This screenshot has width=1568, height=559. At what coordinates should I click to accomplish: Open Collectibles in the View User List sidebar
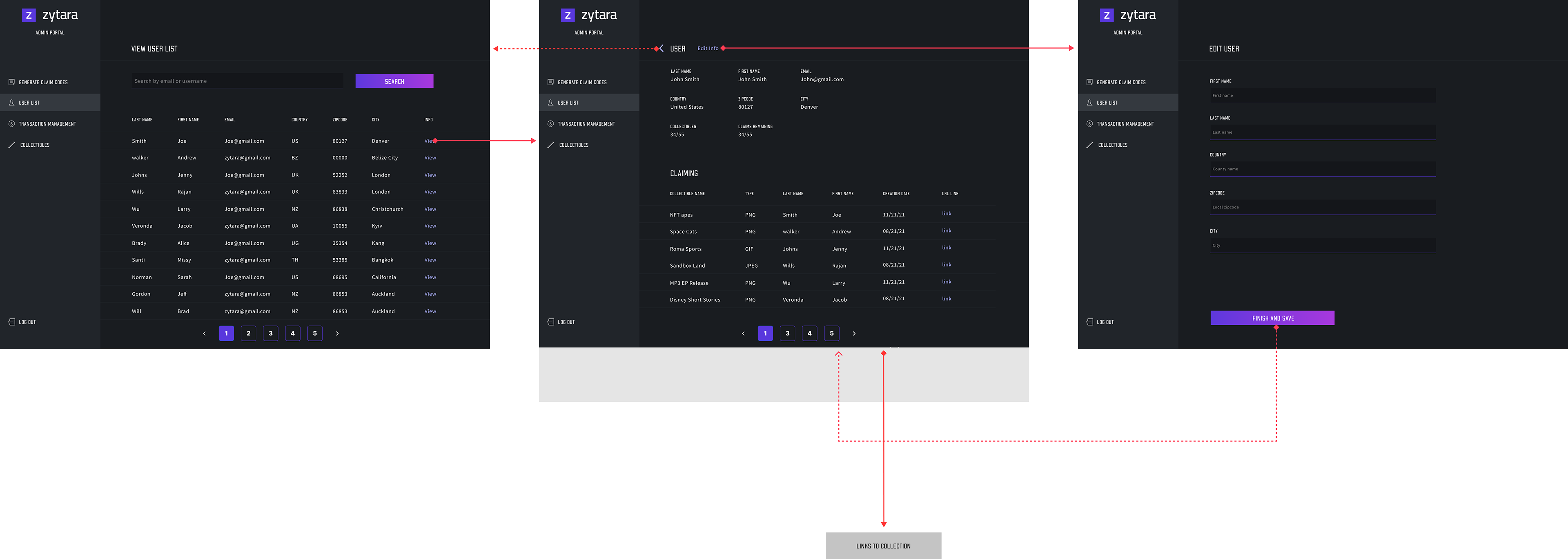tap(35, 145)
